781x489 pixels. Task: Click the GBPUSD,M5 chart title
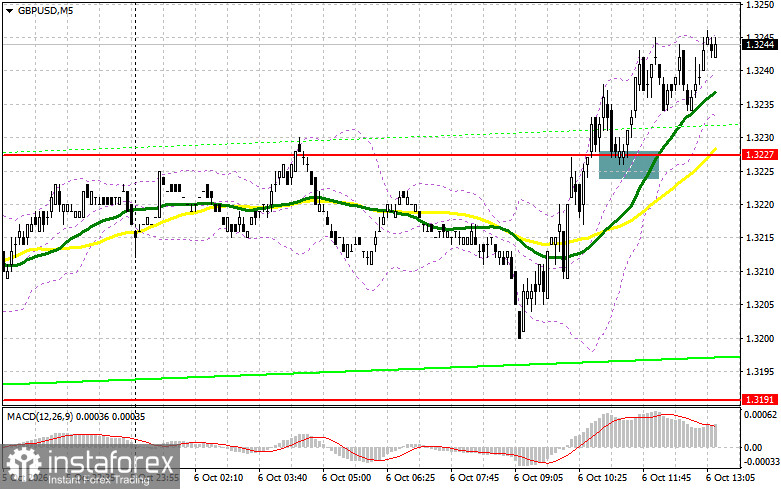(x=45, y=10)
